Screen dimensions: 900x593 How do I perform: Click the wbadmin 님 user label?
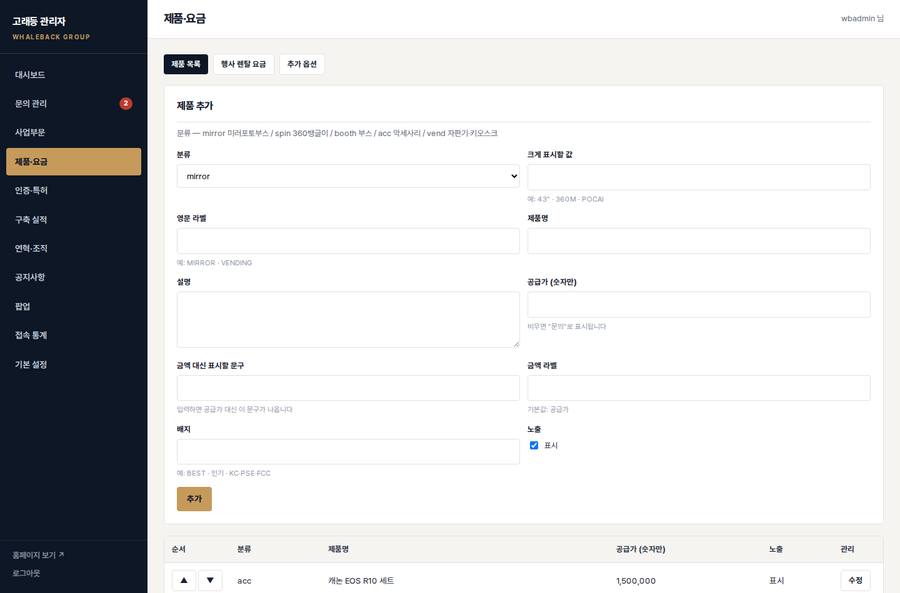coord(862,18)
